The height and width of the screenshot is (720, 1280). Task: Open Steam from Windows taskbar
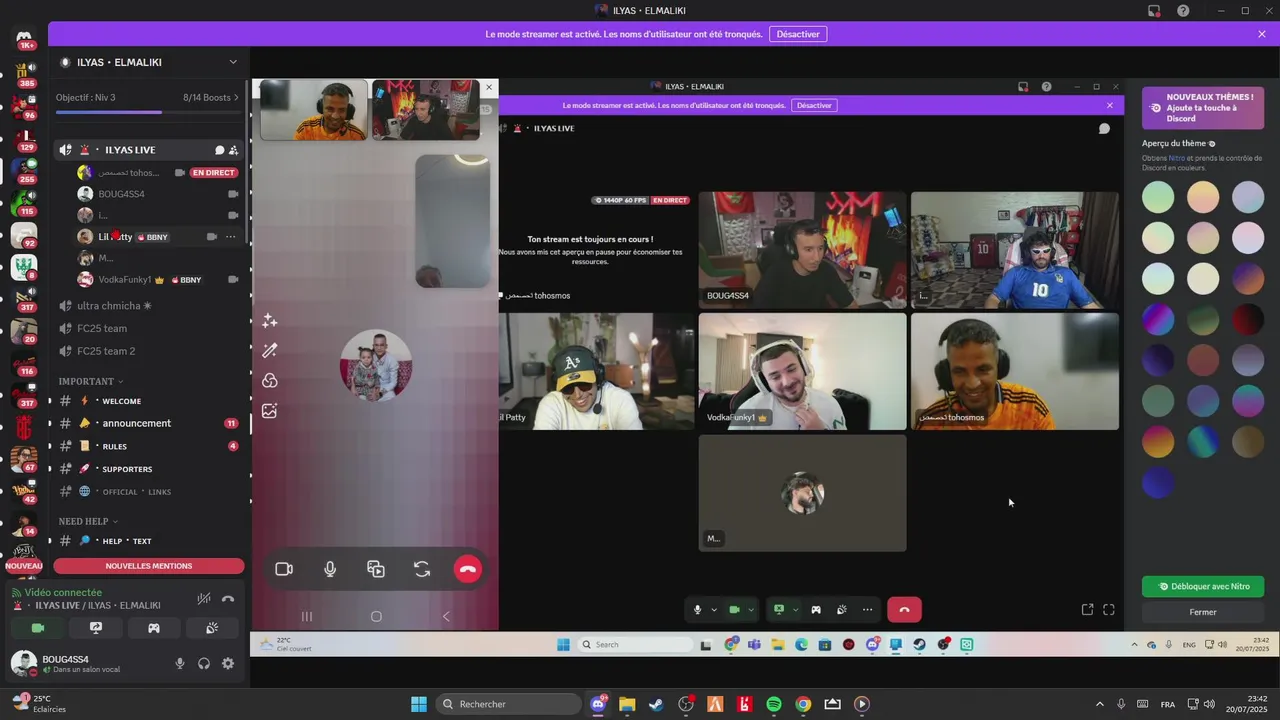click(x=656, y=704)
